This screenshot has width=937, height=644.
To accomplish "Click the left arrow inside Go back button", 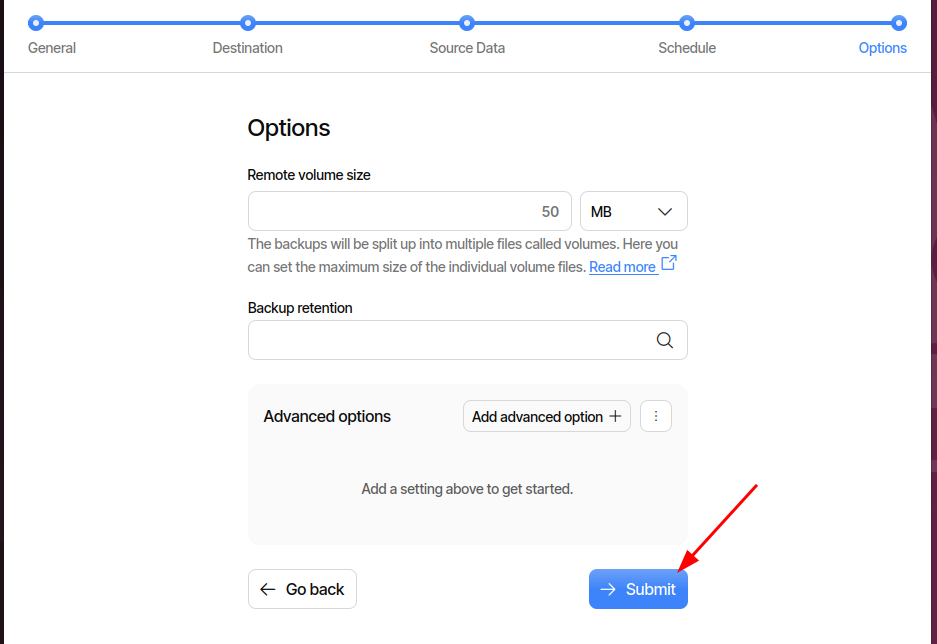I will point(267,589).
